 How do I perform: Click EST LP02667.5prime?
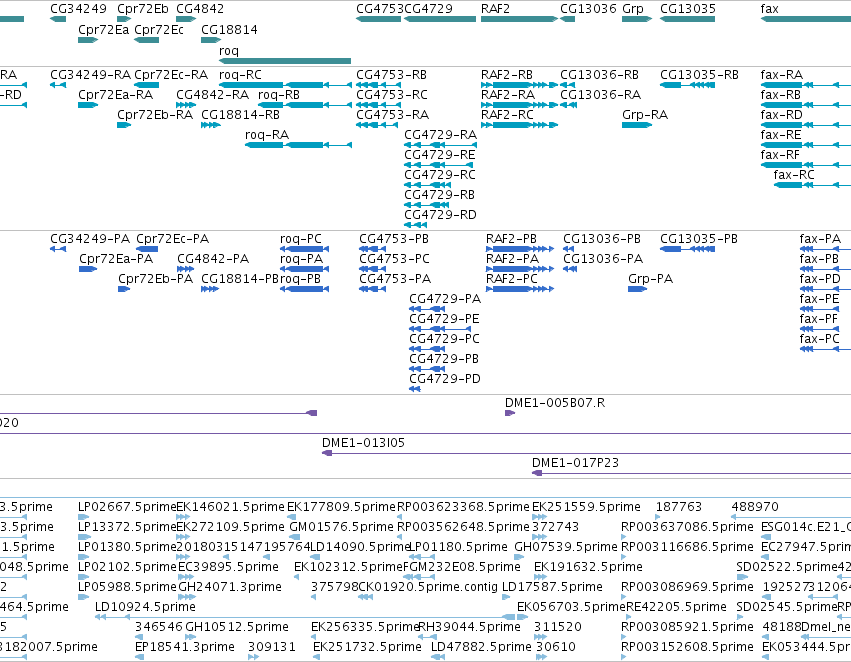(84, 517)
